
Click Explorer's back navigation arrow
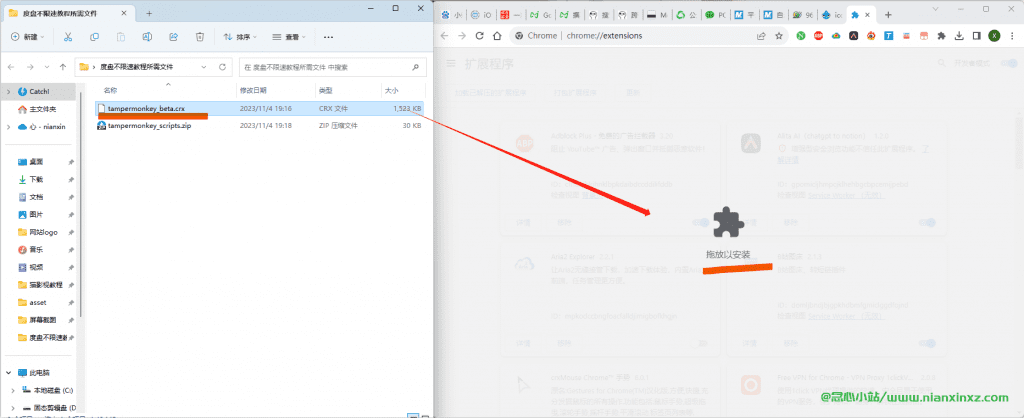pos(12,67)
